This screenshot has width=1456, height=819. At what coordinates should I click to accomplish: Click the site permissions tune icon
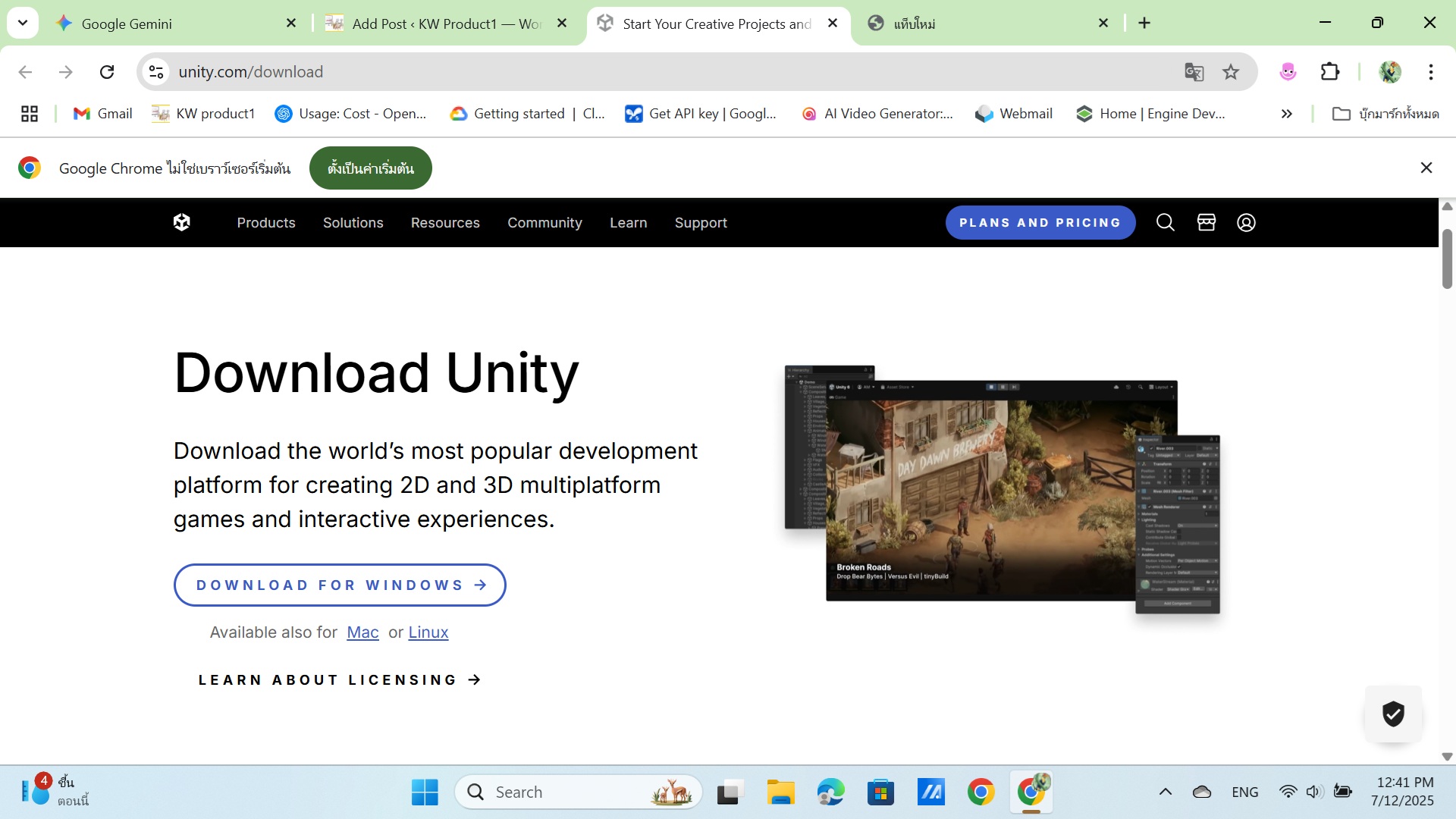coord(155,72)
